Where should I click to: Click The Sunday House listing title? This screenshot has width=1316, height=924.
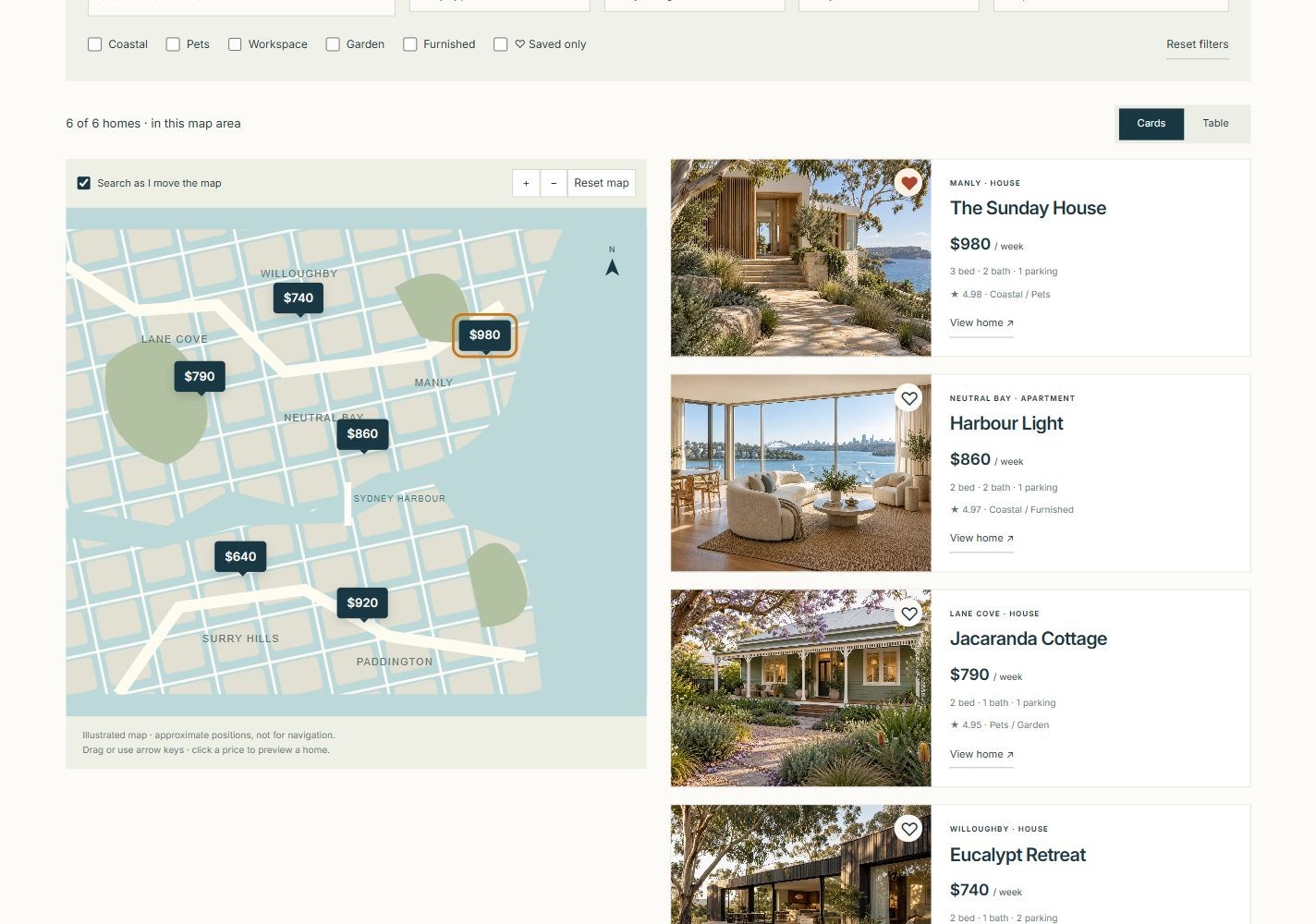tap(1028, 208)
